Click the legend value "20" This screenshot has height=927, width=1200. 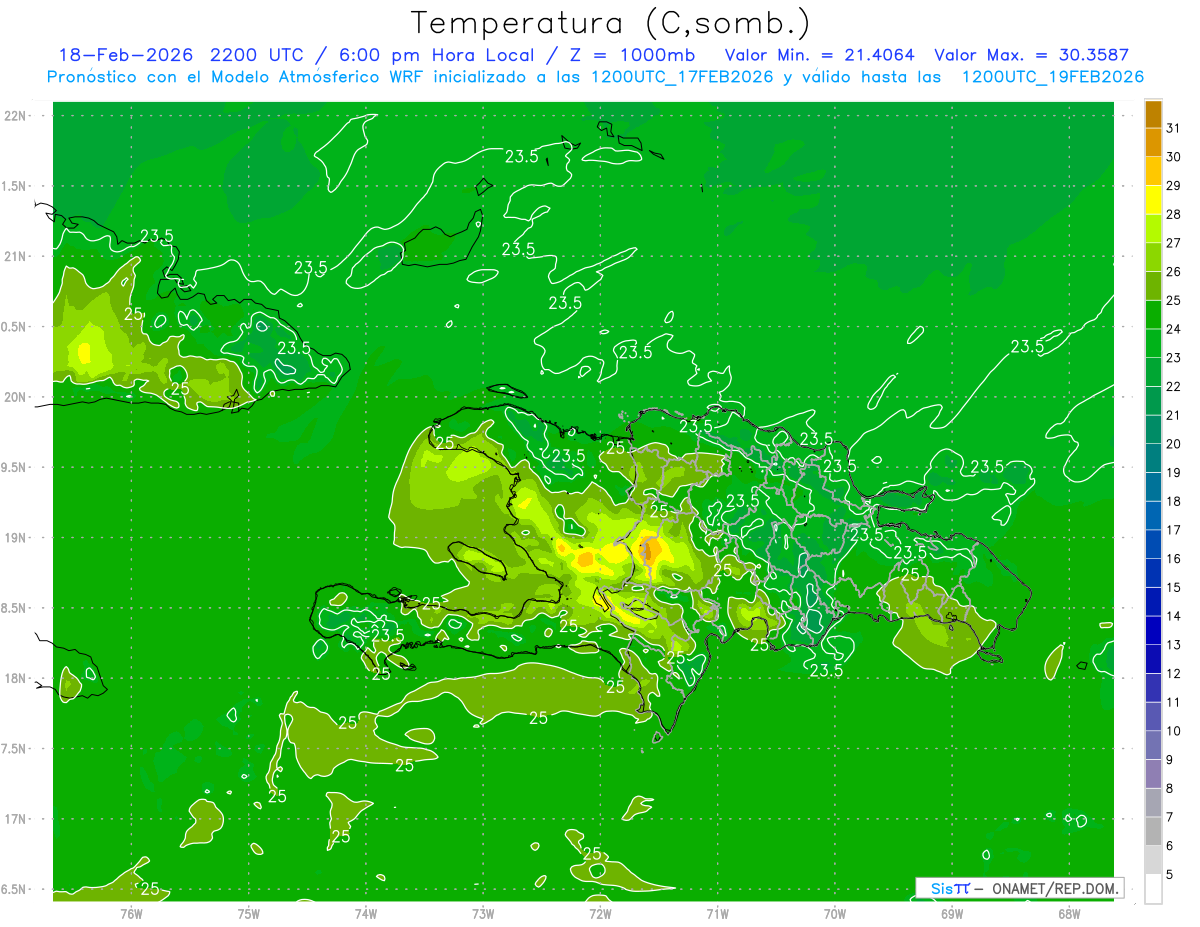click(x=1174, y=444)
